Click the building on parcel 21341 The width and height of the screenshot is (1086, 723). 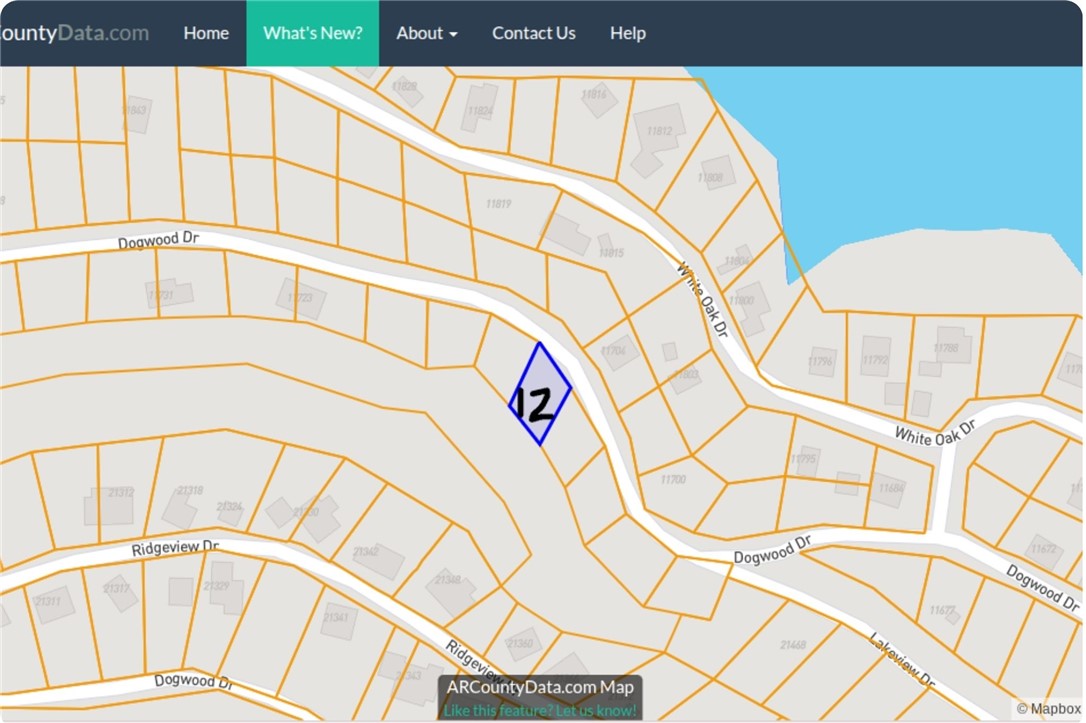coord(338,621)
